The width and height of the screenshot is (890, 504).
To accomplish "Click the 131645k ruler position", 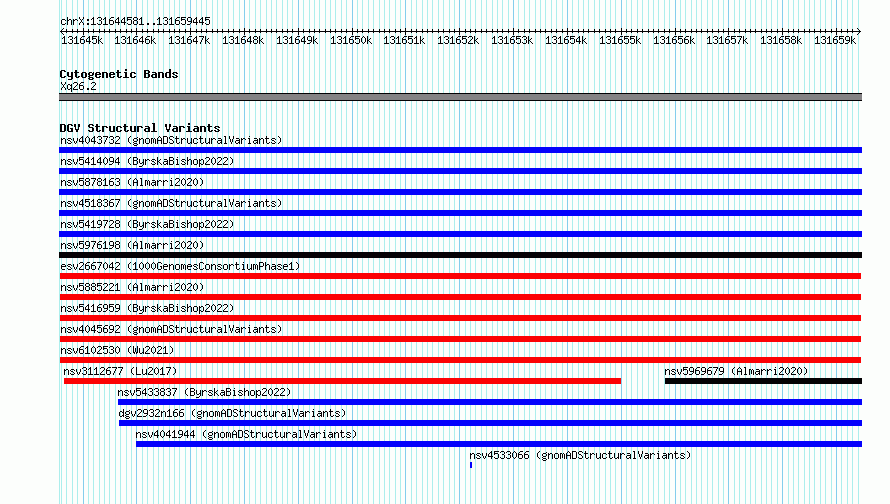I will point(82,40).
